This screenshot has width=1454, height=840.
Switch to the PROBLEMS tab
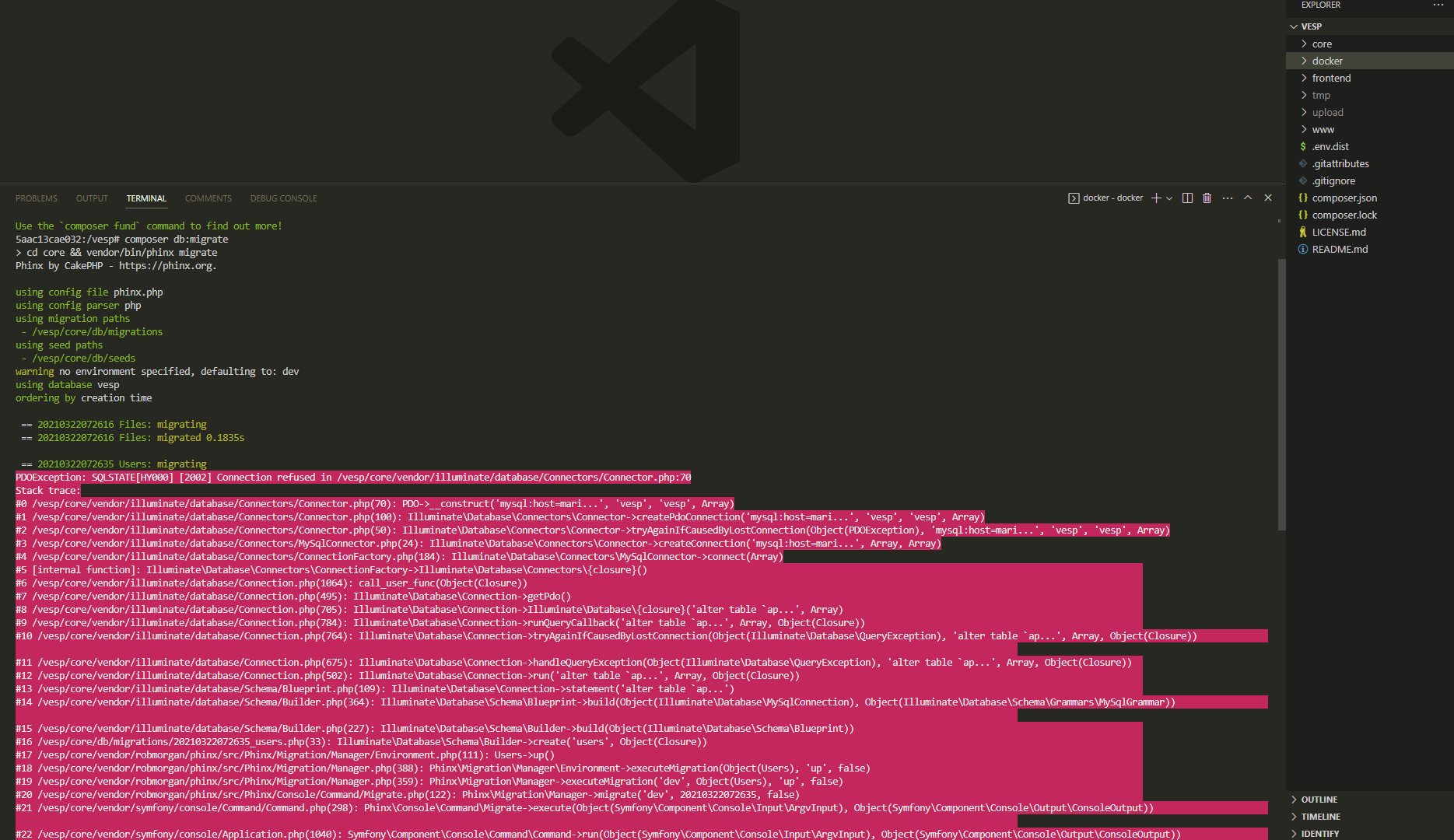click(37, 198)
